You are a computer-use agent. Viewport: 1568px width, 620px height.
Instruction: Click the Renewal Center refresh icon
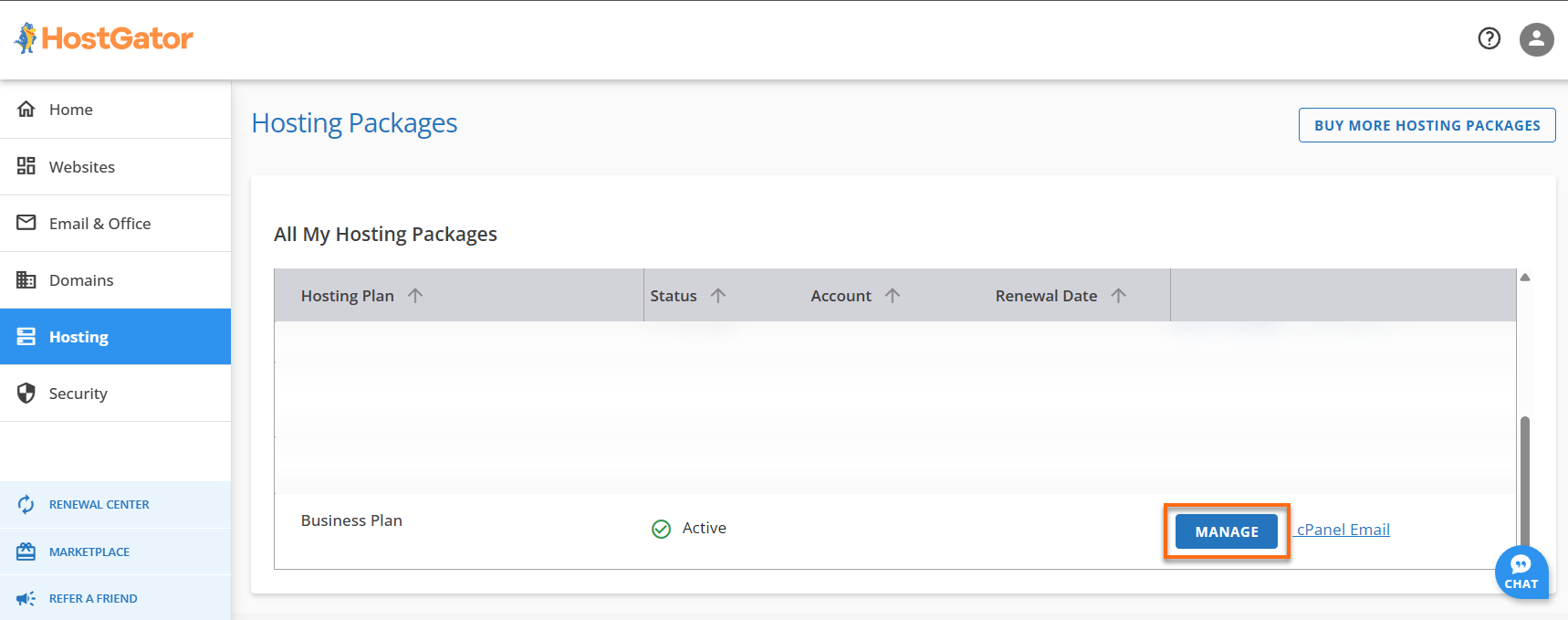(x=26, y=504)
